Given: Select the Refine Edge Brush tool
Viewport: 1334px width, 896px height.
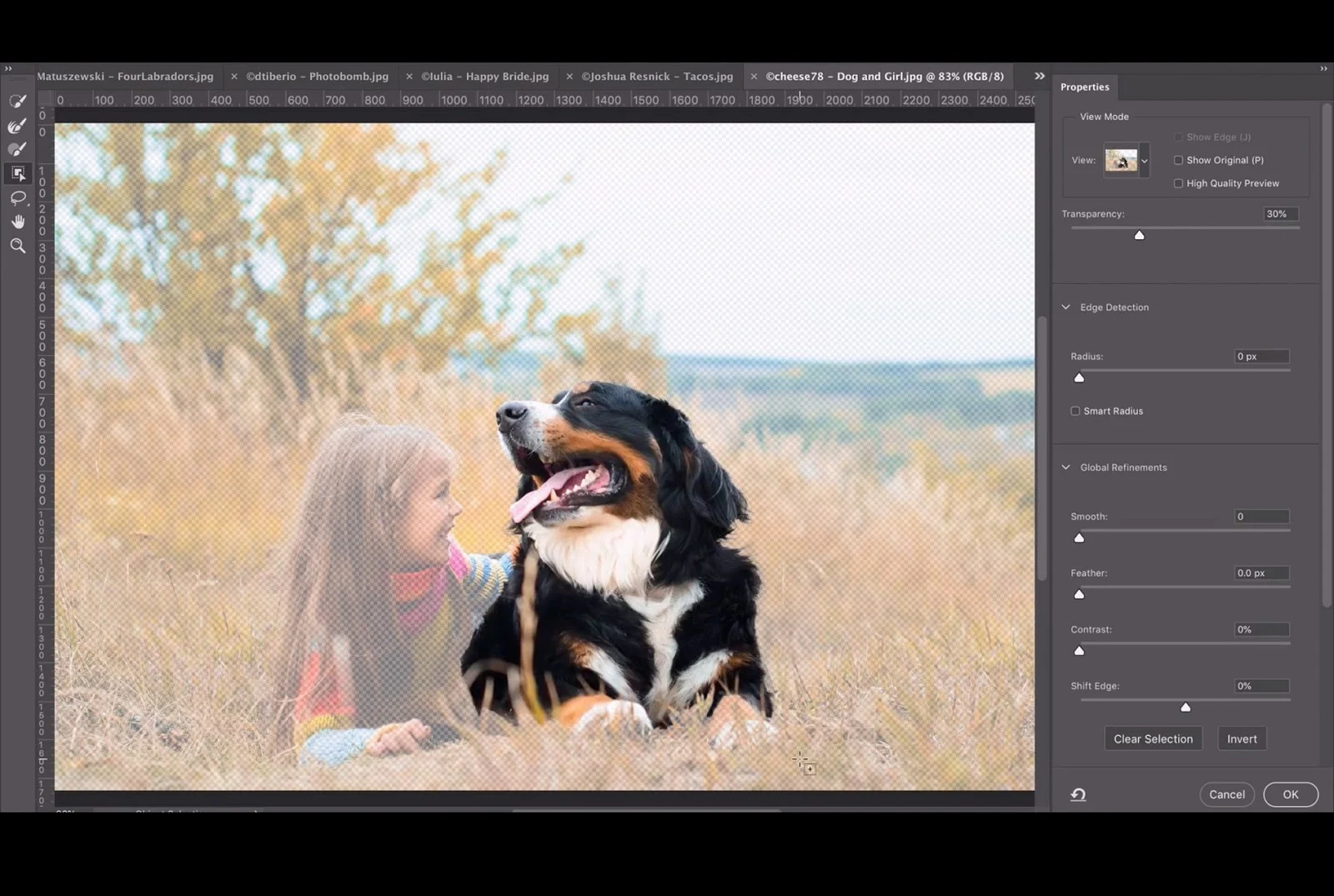Looking at the screenshot, I should pyautogui.click(x=18, y=126).
